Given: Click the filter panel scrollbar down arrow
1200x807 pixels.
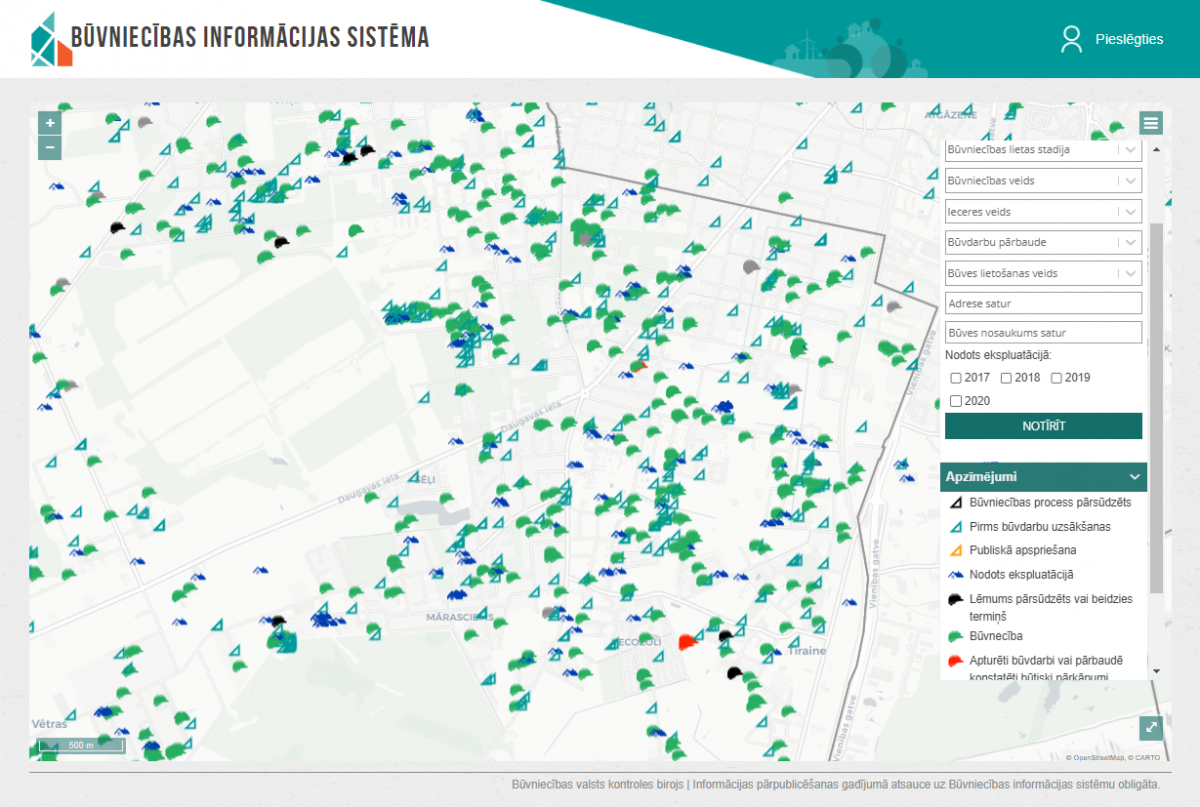Looking at the screenshot, I should [1157, 671].
